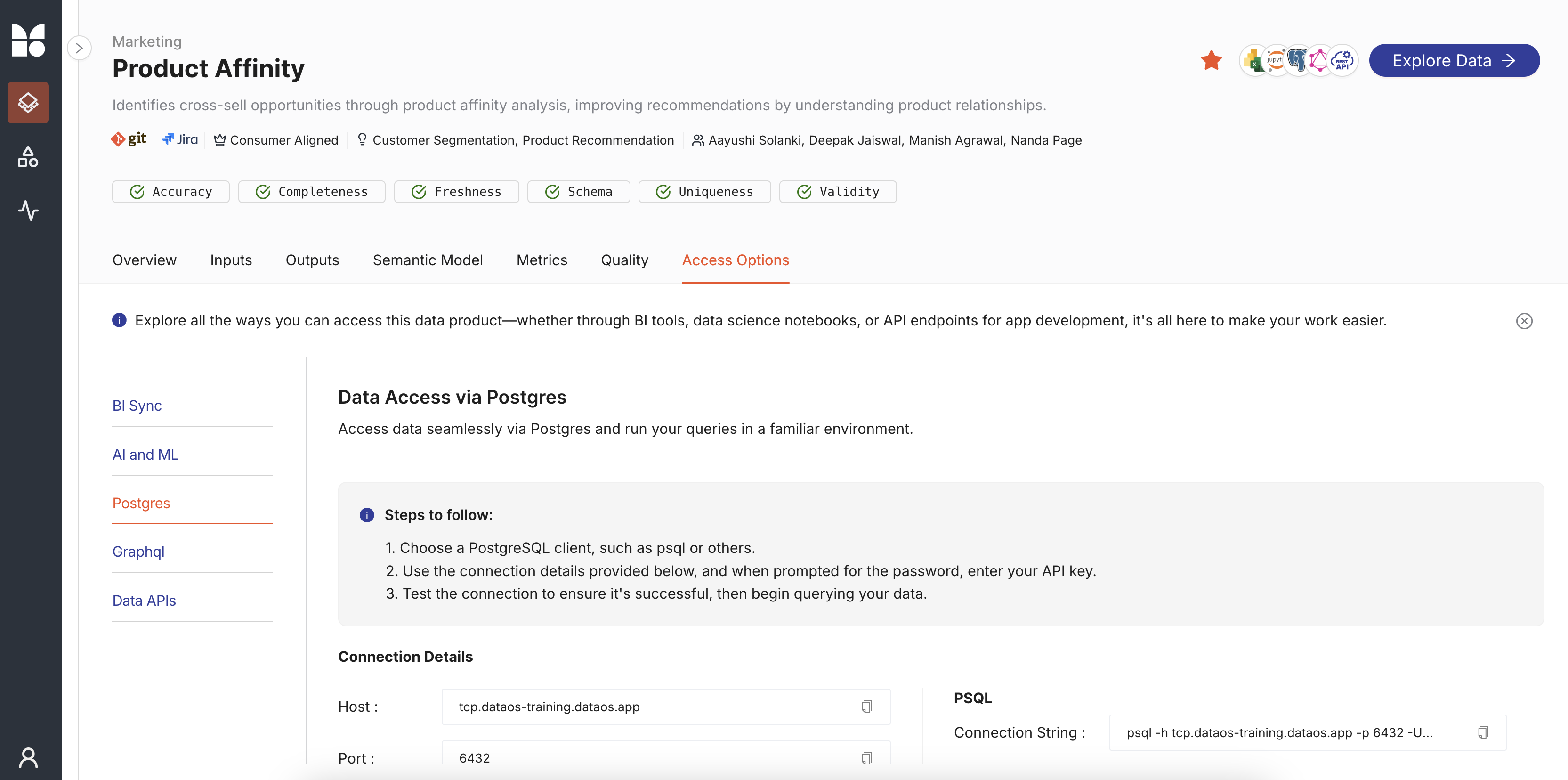Select the Access Options tab

point(736,260)
